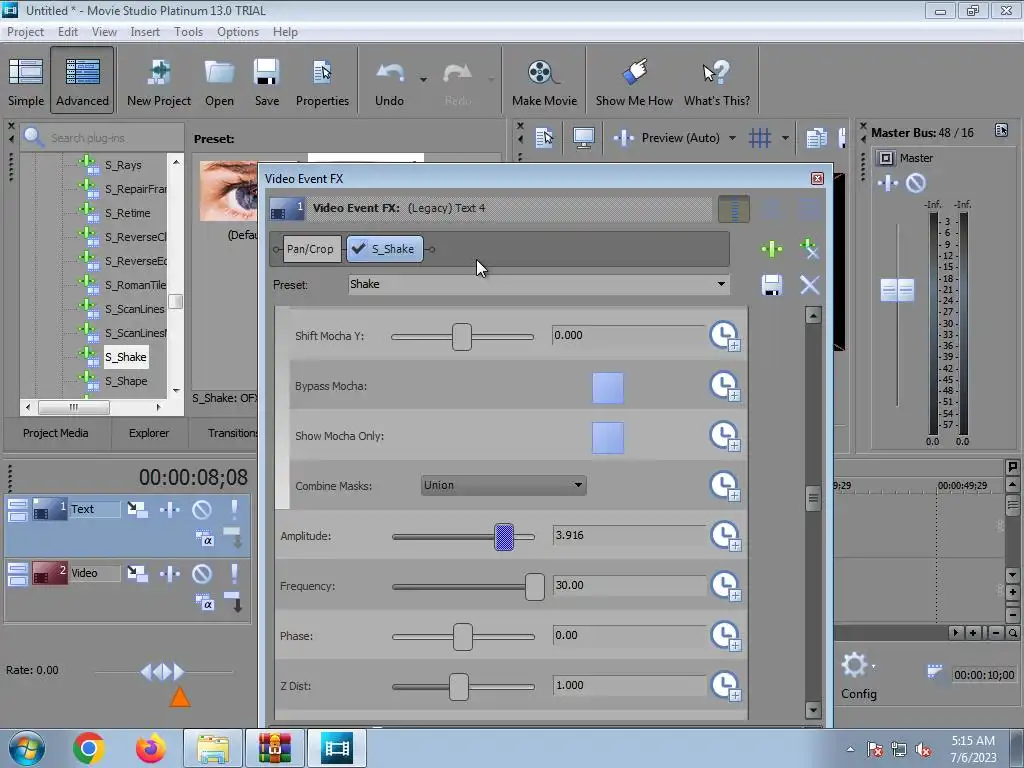Screen dimensions: 1024x768
Task: Open Combine Masks Union dropdown
Action: [504, 485]
